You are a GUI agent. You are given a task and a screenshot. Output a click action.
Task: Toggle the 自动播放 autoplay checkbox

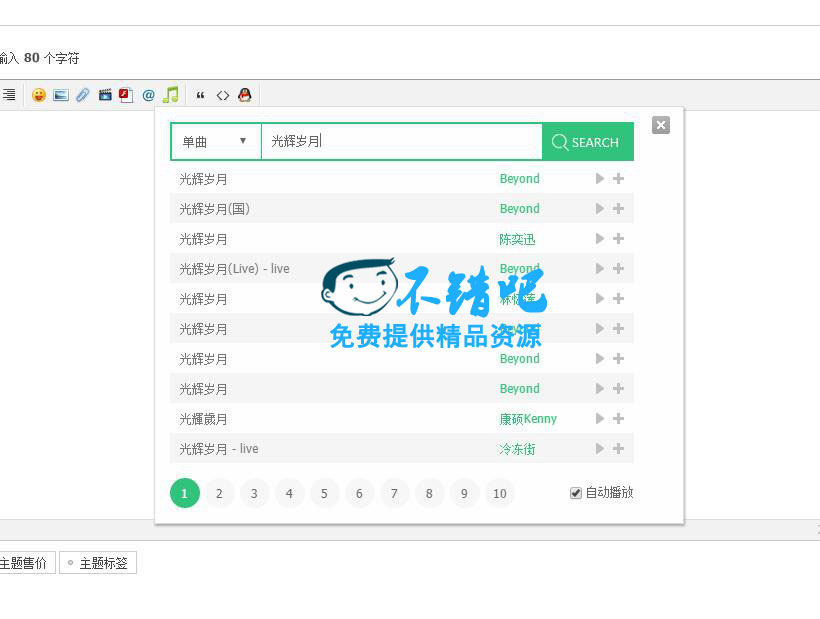point(576,493)
